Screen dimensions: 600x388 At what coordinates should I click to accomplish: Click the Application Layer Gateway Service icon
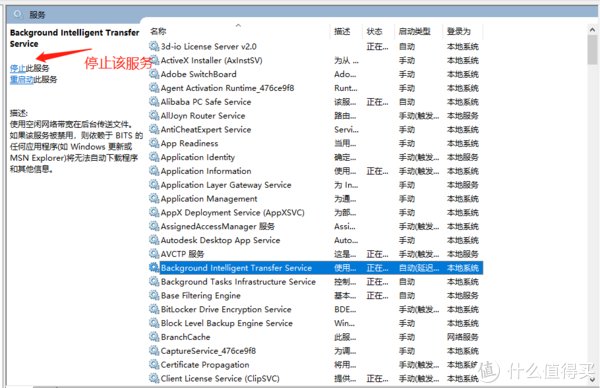[x=154, y=184]
